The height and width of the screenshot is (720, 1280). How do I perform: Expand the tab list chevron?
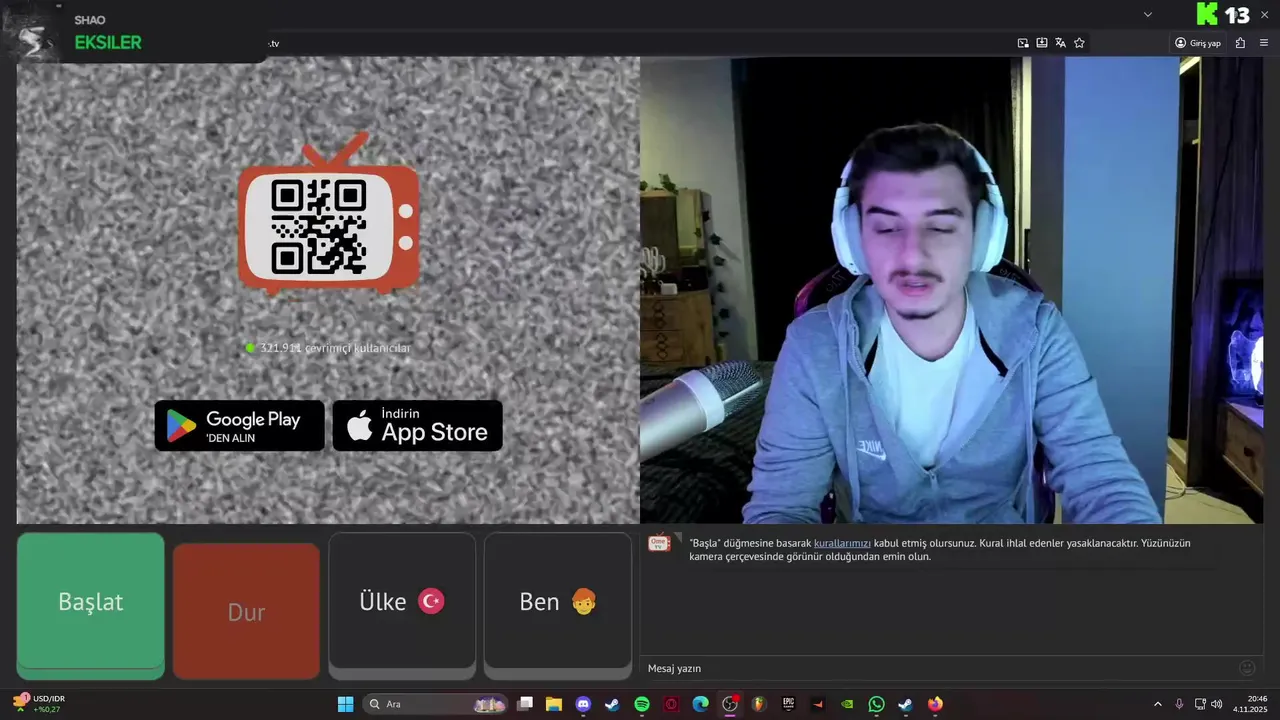point(1148,14)
